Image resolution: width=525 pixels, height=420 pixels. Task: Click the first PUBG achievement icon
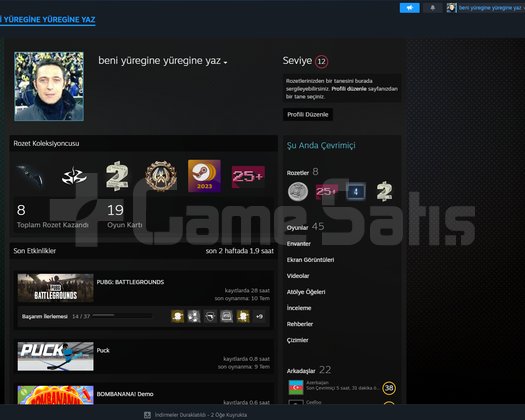point(177,316)
